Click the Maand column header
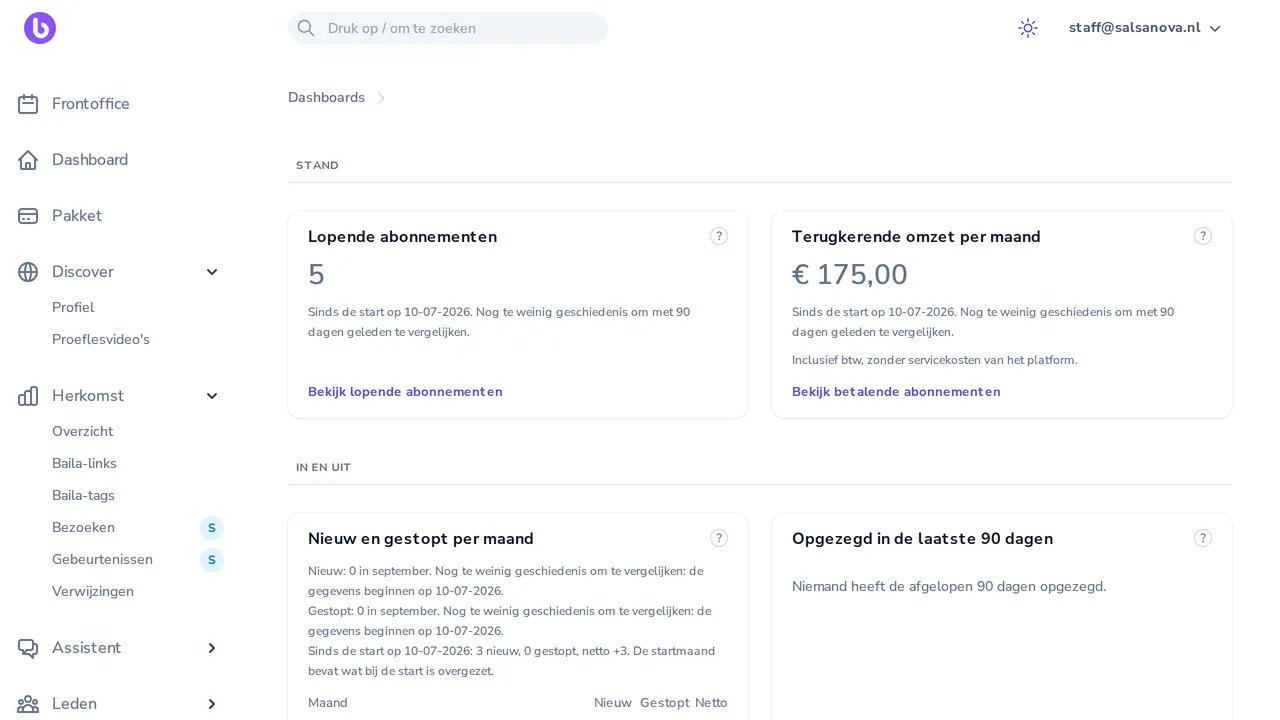1280x720 pixels. click(x=328, y=703)
